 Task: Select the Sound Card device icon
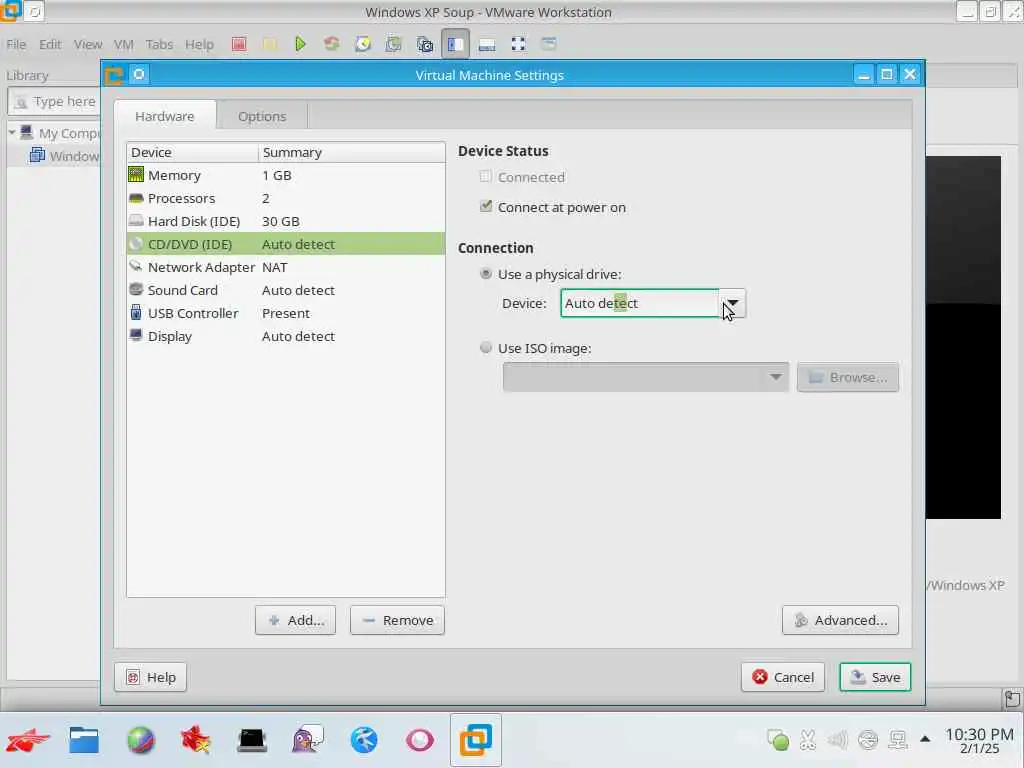pyautogui.click(x=136, y=289)
